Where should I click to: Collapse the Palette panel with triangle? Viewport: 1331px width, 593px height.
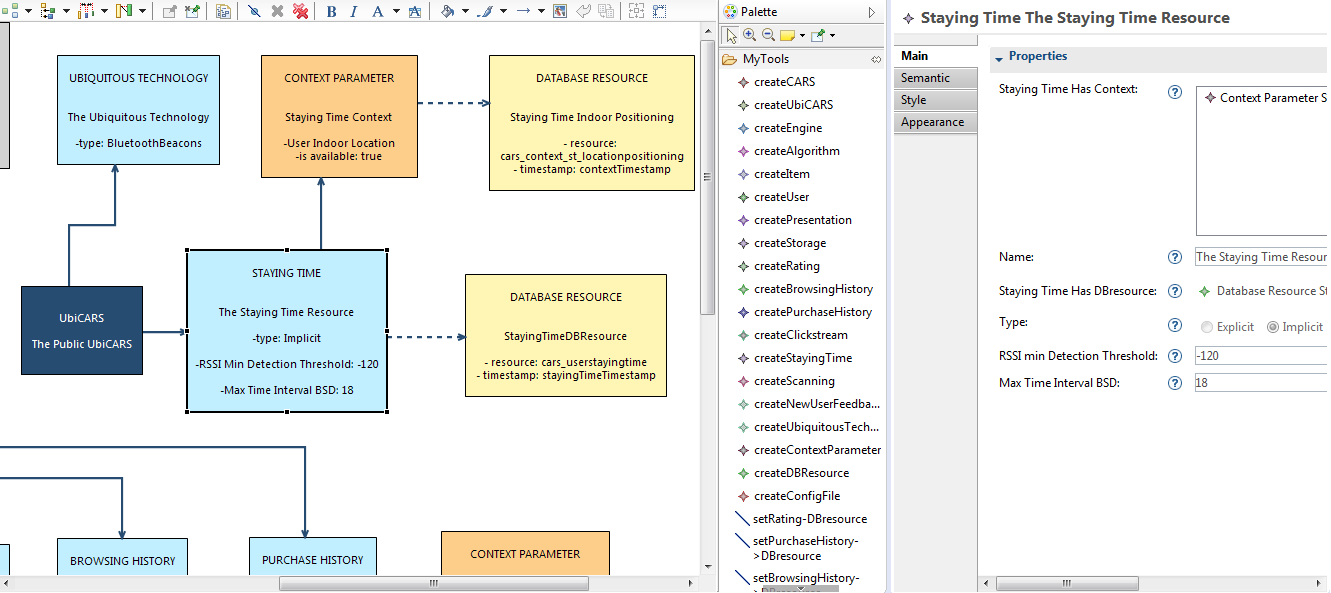[872, 12]
